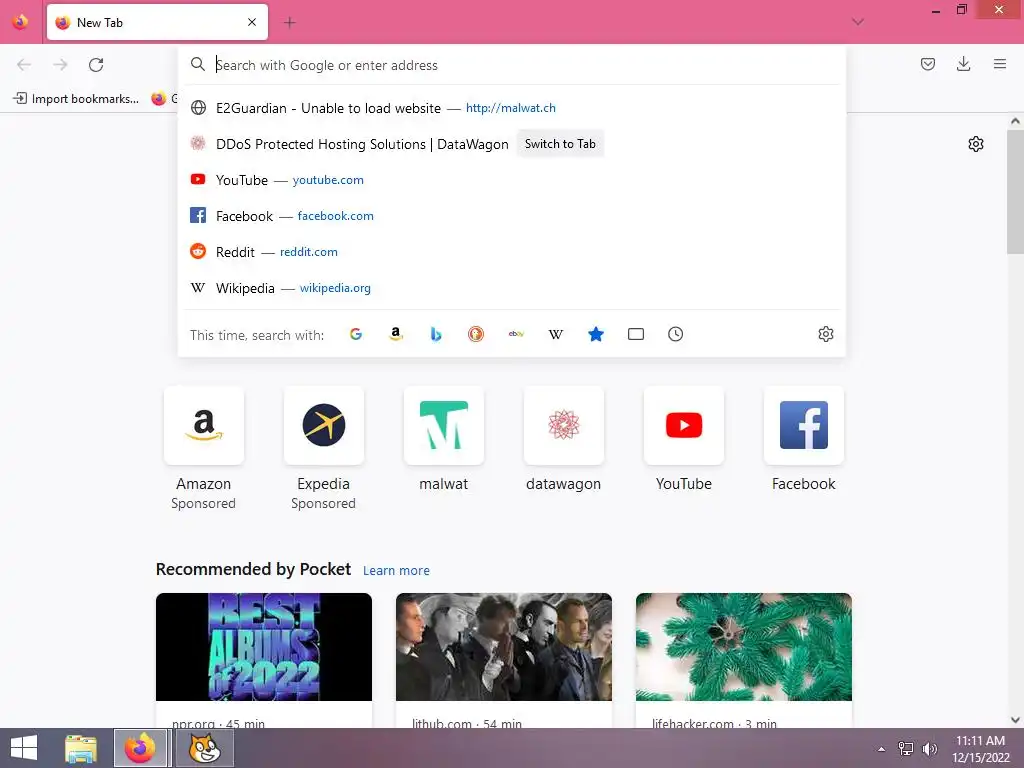Image resolution: width=1024 pixels, height=768 pixels.
Task: Click scrollbar down arrow
Action: click(1015, 720)
